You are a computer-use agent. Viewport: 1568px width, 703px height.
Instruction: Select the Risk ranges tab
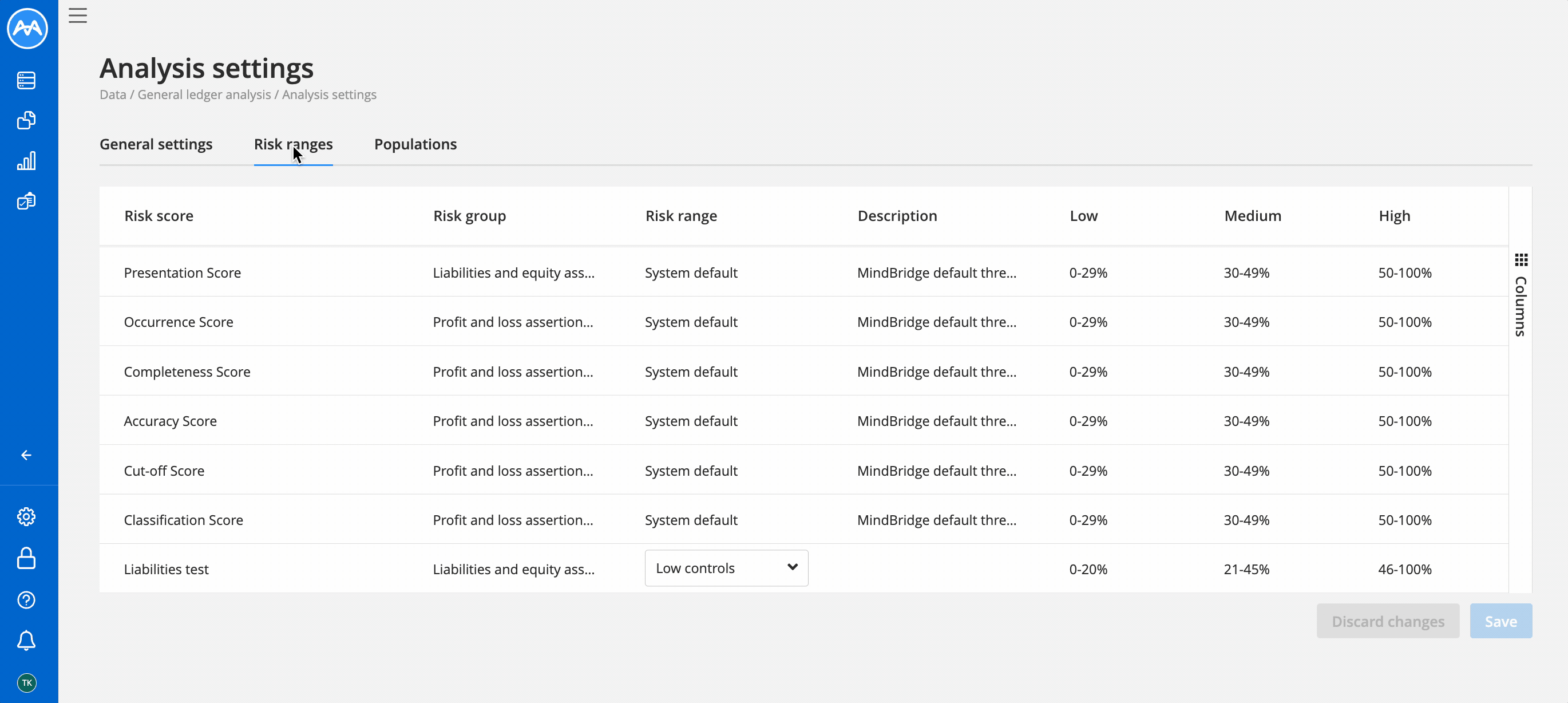pos(294,144)
